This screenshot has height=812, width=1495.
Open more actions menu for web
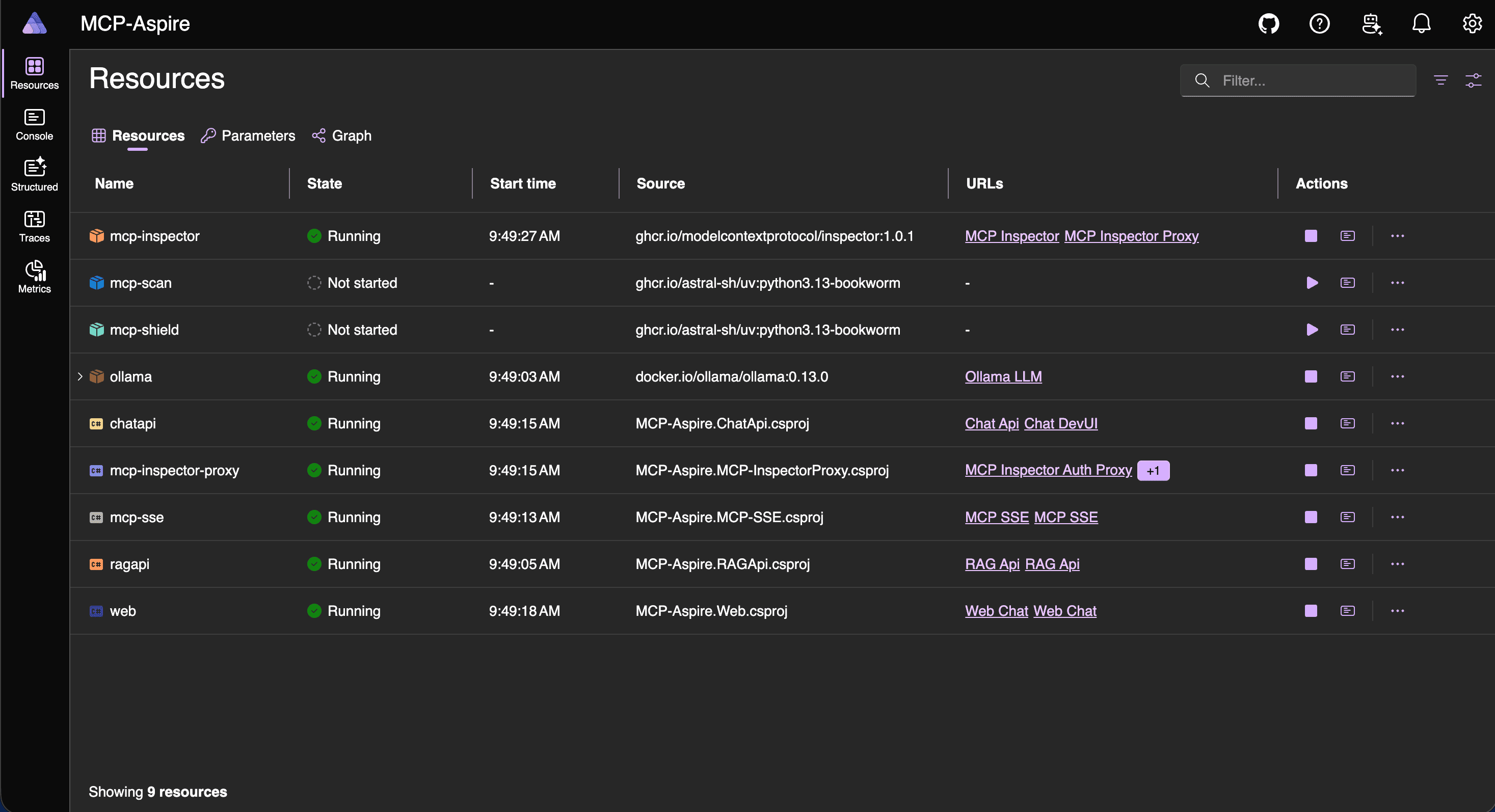coord(1398,611)
